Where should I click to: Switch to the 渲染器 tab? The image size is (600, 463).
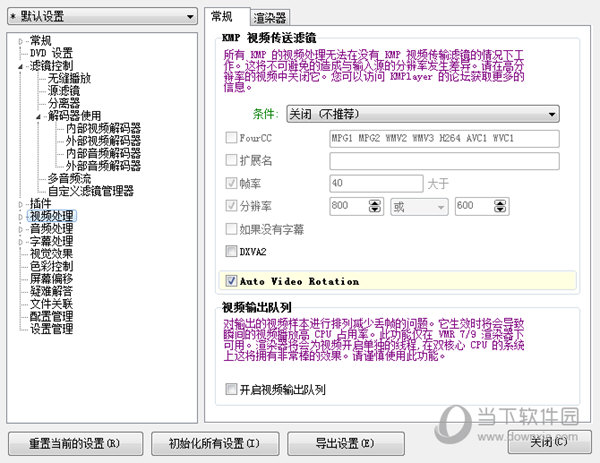coord(270,18)
